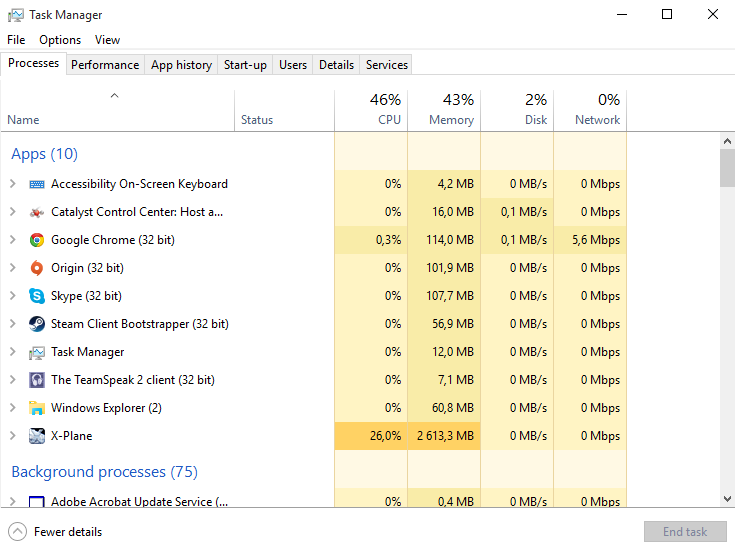Sort by the CPU column header
735x556 pixels.
coord(371,111)
